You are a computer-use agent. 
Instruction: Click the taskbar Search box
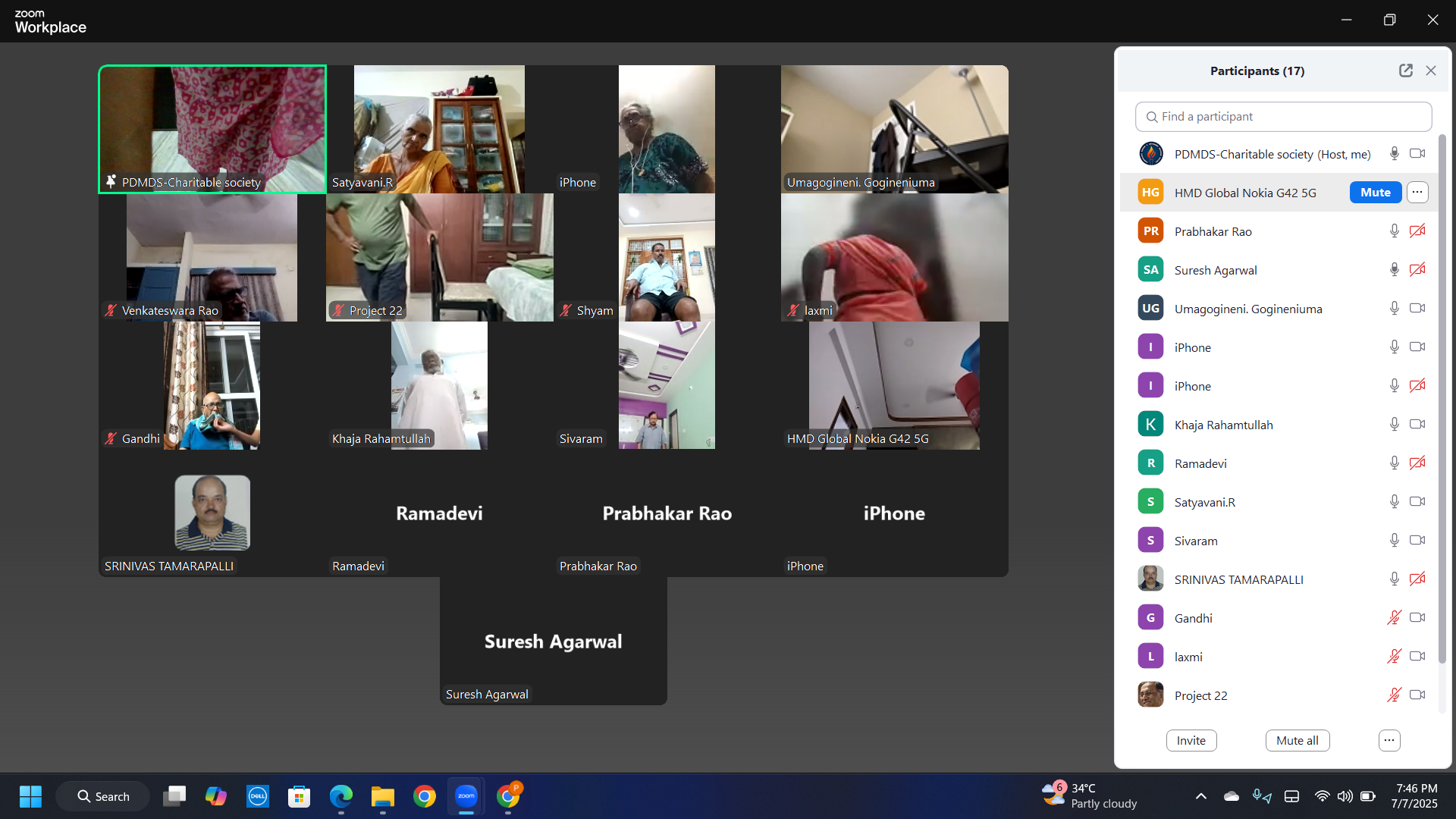[x=102, y=796]
